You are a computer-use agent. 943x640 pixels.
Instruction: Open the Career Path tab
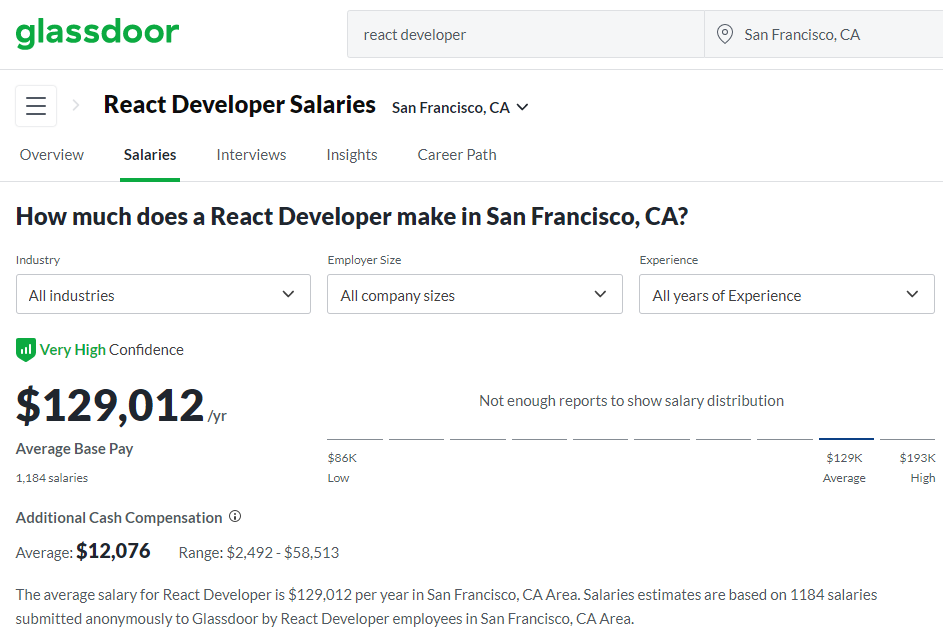(x=457, y=155)
